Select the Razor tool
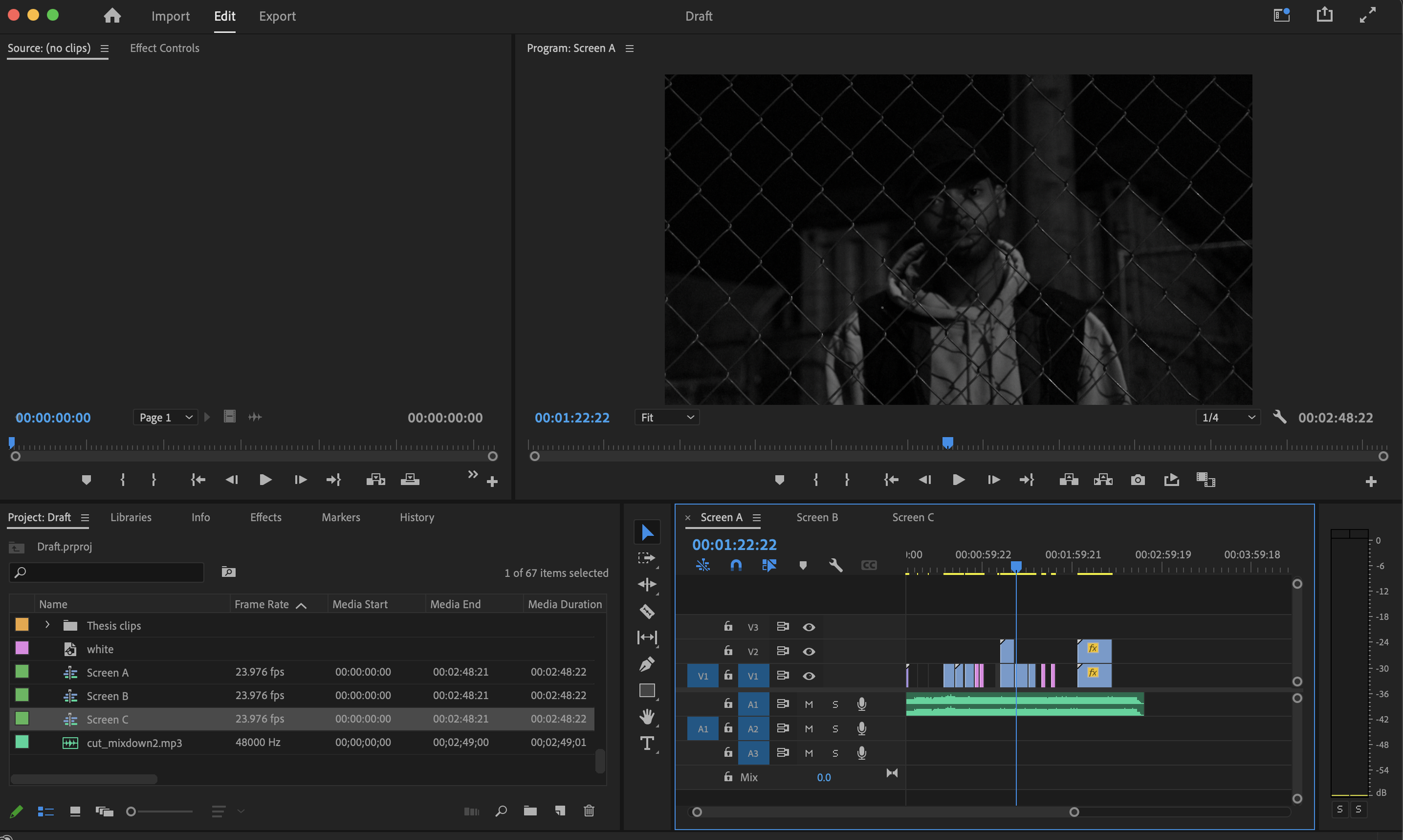1403x840 pixels. point(647,611)
